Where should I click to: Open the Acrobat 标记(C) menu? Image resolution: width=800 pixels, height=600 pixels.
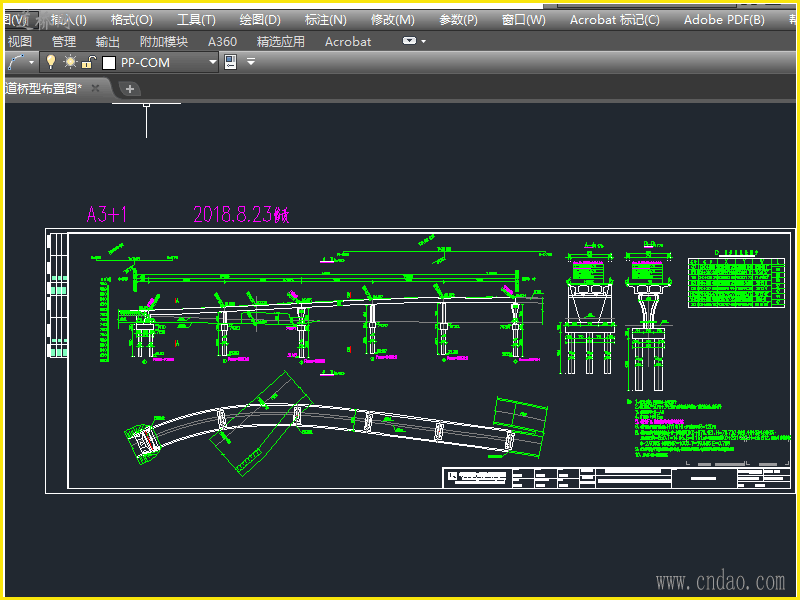[x=614, y=19]
